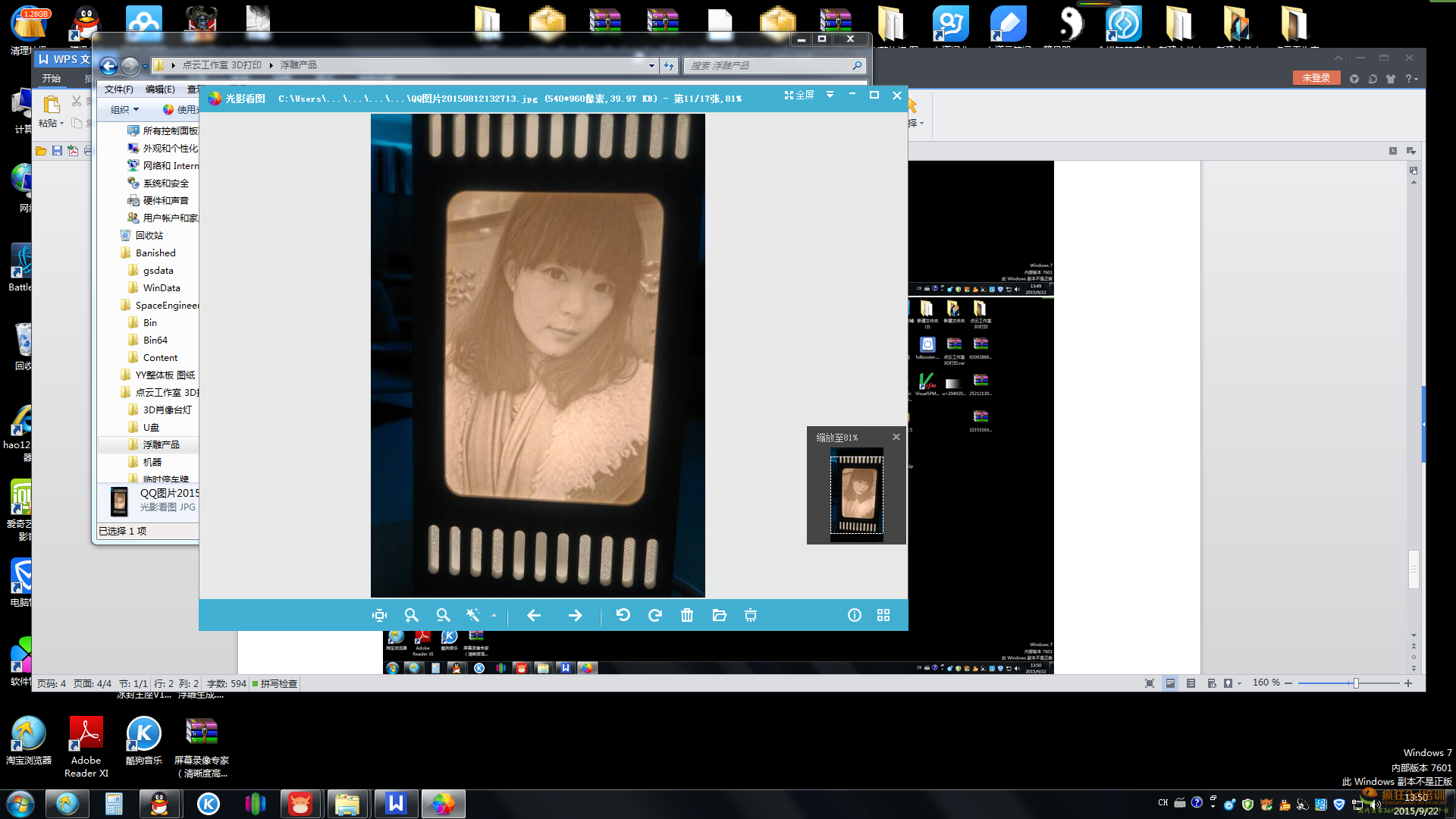Show image info in viewer toolbar
The height and width of the screenshot is (819, 1456).
855,616
